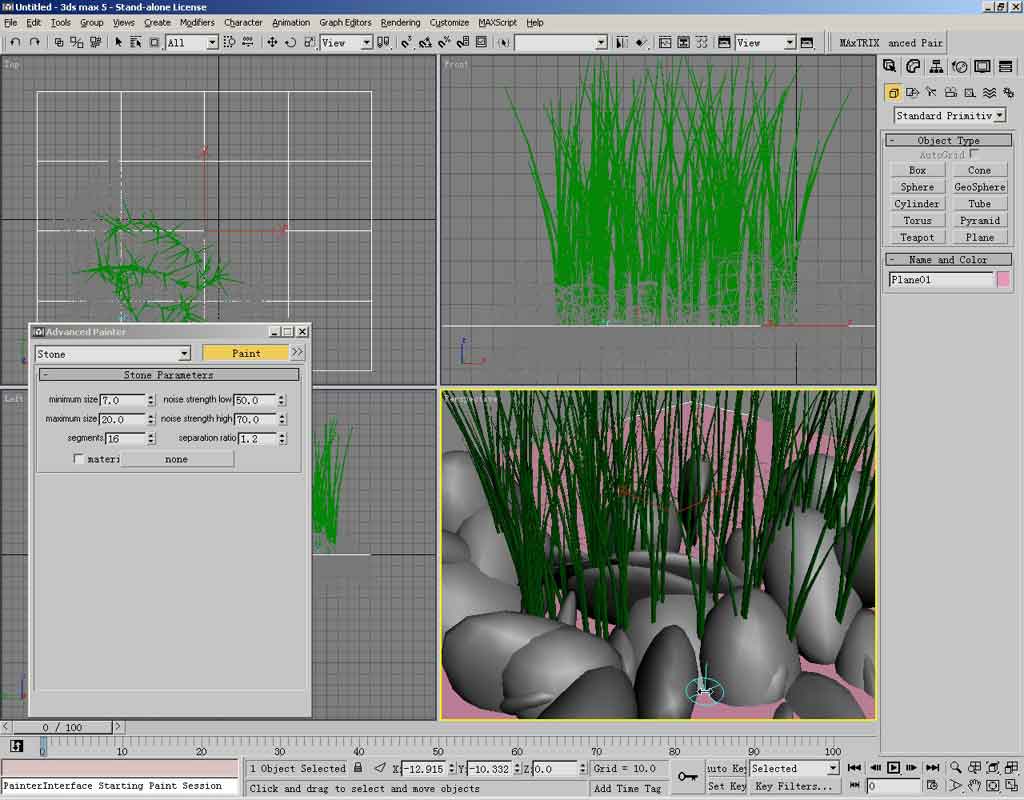Viewport: 1024px width, 800px height.
Task: Toggle the material checkbox in Stone Parameters
Action: coord(79,459)
